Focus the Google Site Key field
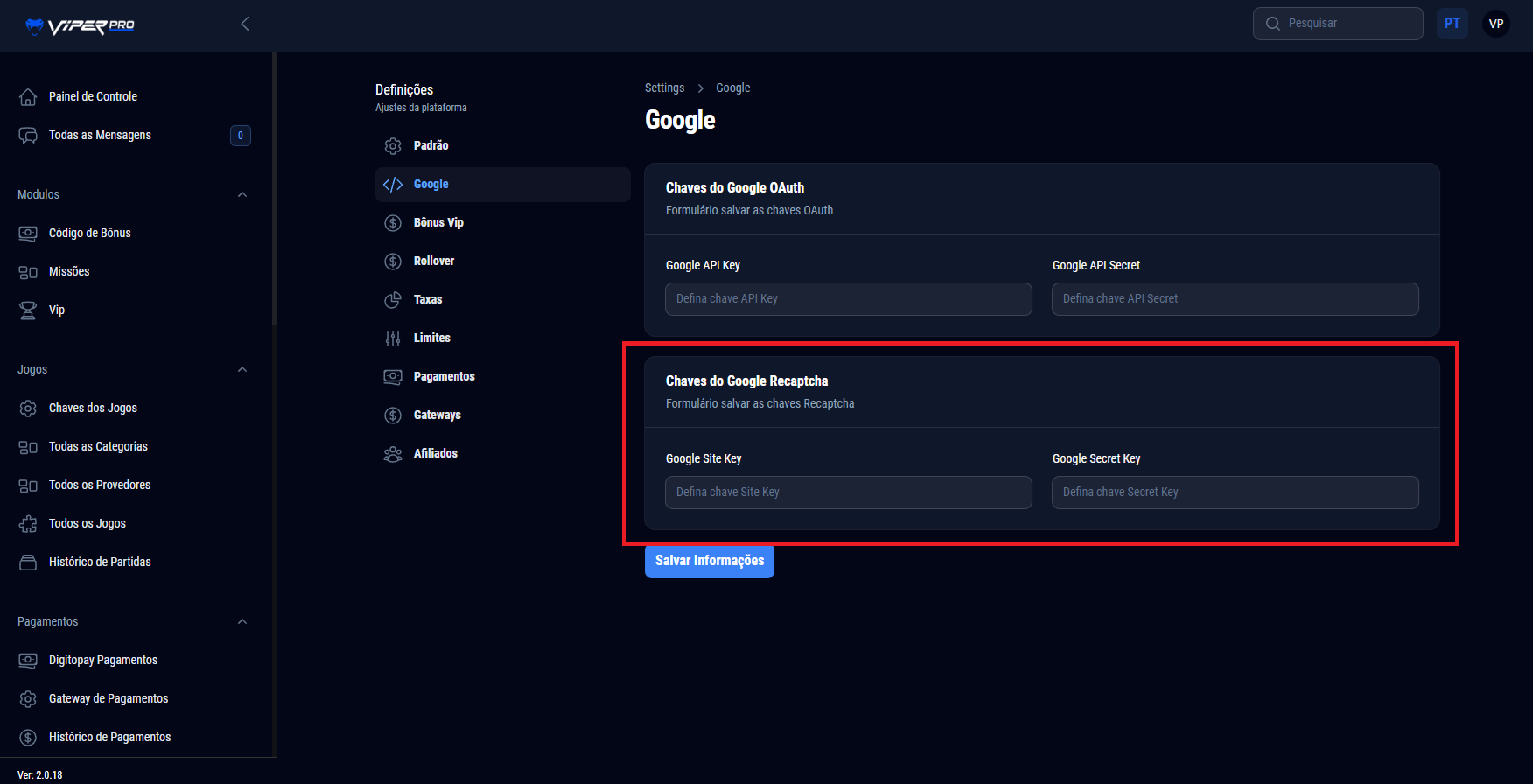This screenshot has height=784, width=1533. (848, 493)
